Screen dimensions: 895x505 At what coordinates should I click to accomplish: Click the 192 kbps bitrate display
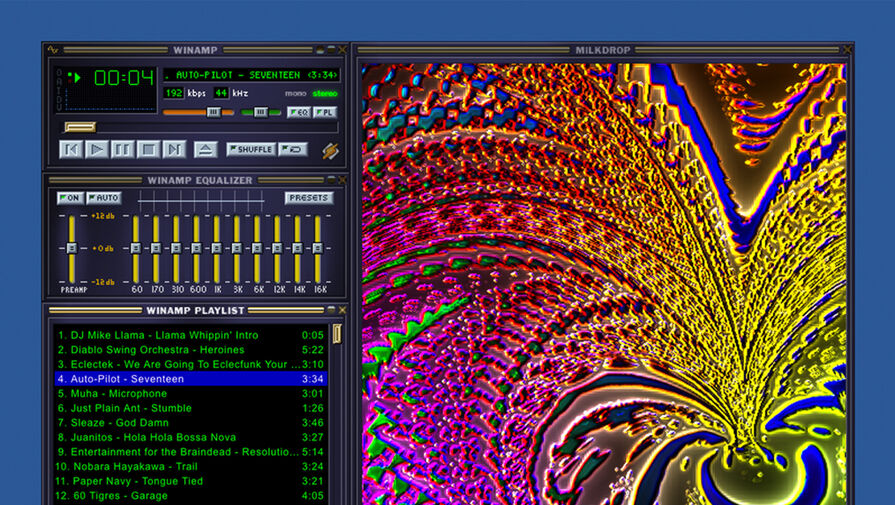coord(174,93)
